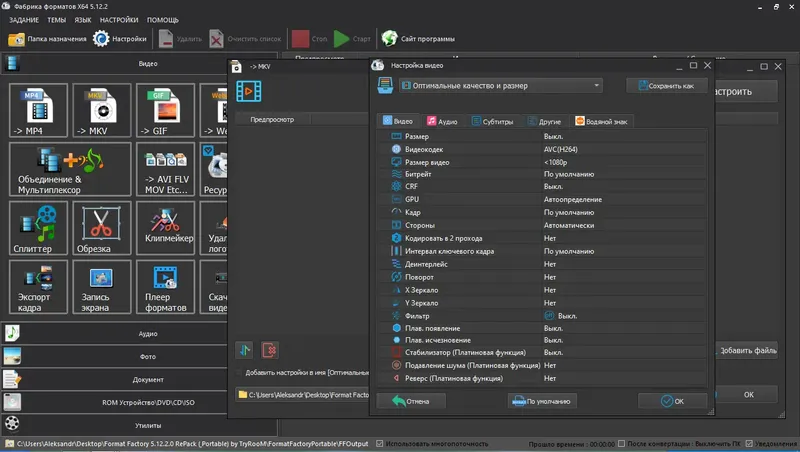
Task: Expand the Аудио category panel
Action: click(x=115, y=333)
